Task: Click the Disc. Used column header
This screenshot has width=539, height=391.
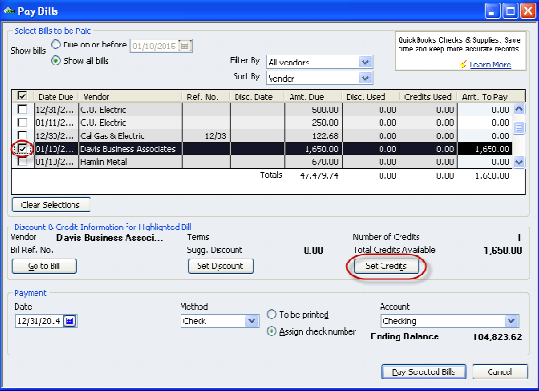Action: (371, 97)
